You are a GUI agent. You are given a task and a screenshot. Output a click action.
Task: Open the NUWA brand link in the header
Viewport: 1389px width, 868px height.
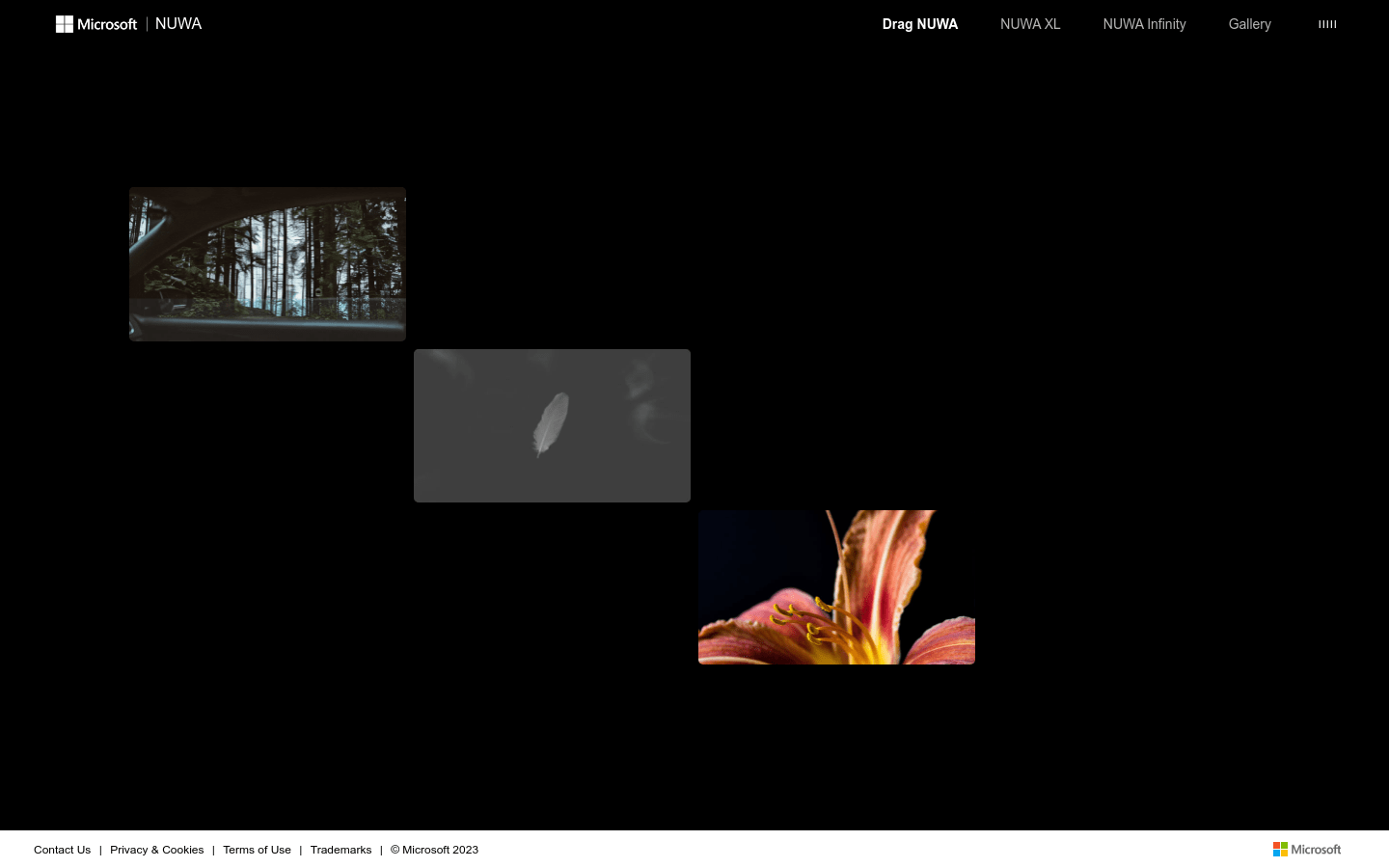[x=178, y=24]
